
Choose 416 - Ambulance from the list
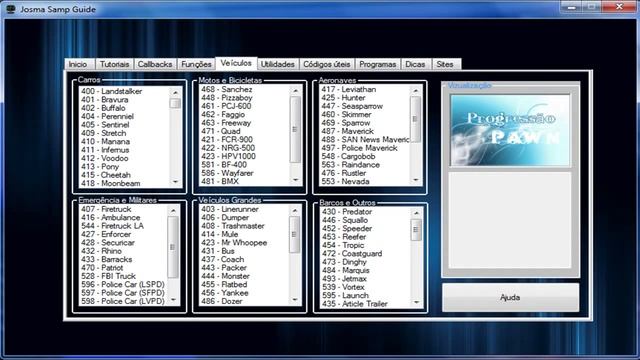pyautogui.click(x=111, y=218)
